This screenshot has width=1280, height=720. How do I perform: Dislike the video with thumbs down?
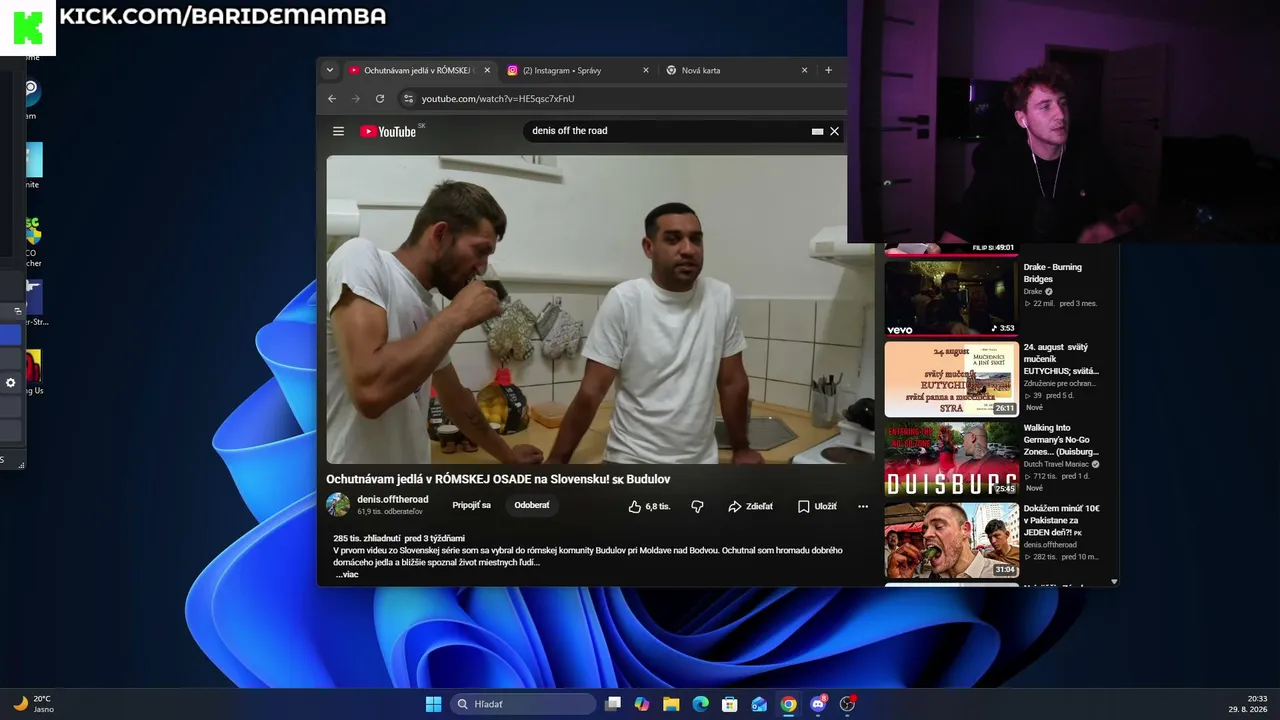click(697, 507)
